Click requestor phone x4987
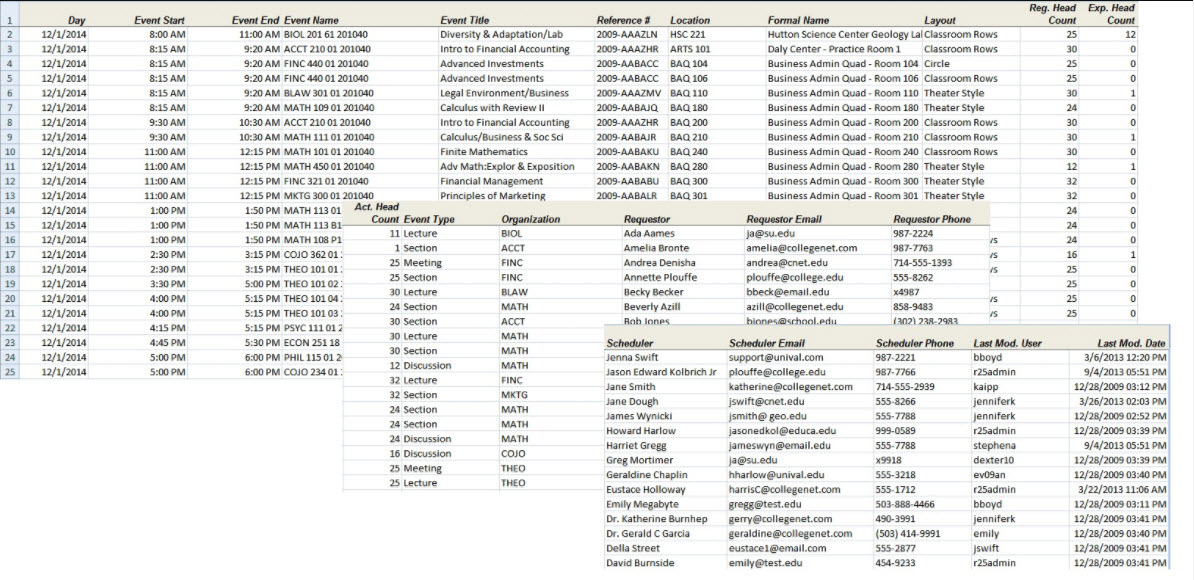The height and width of the screenshot is (580, 1194). coord(906,292)
